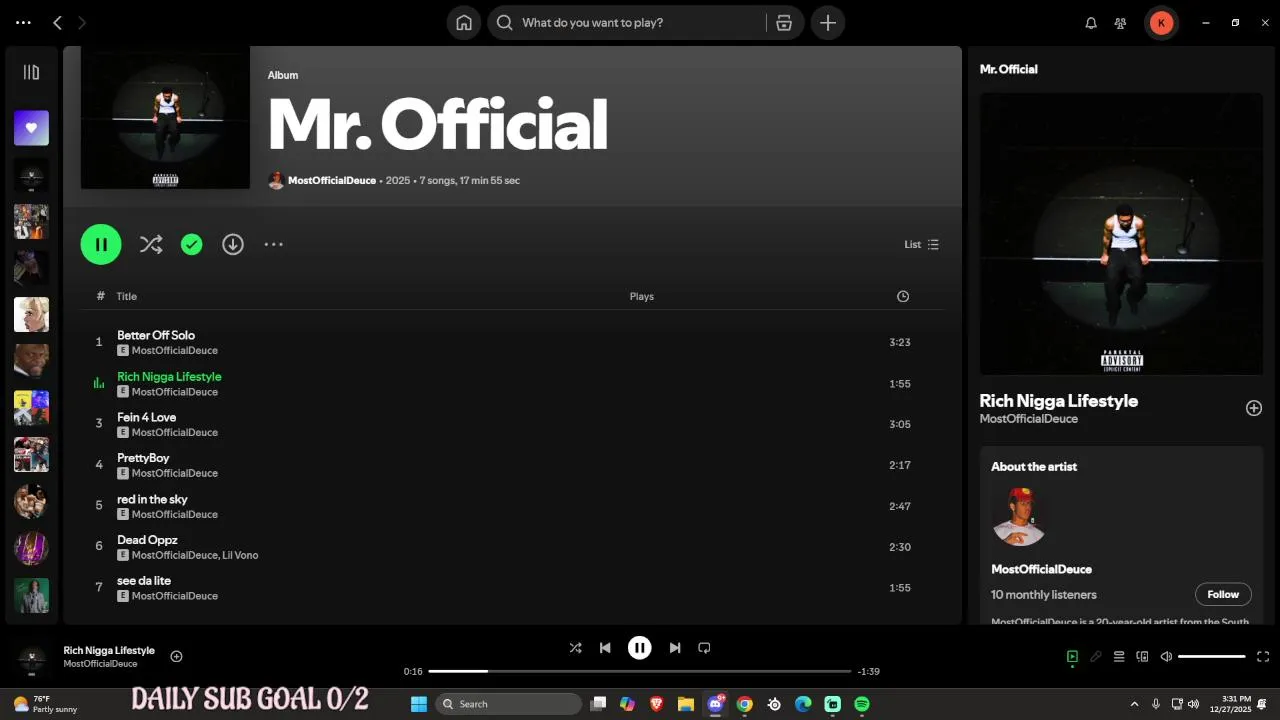This screenshot has width=1280, height=720.
Task: Open Friend Activity icon
Action: (x=1121, y=23)
